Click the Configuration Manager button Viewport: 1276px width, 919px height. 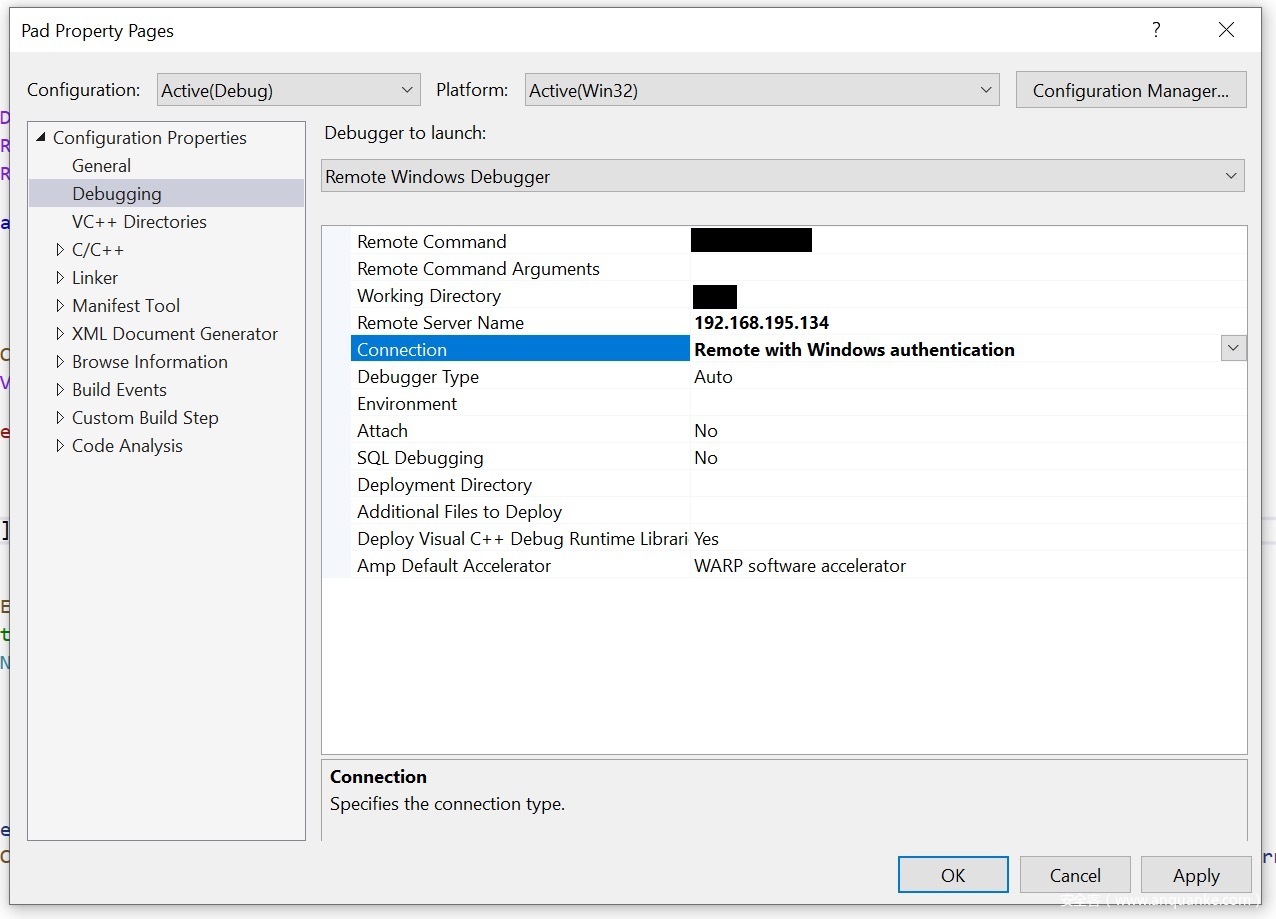(1130, 90)
